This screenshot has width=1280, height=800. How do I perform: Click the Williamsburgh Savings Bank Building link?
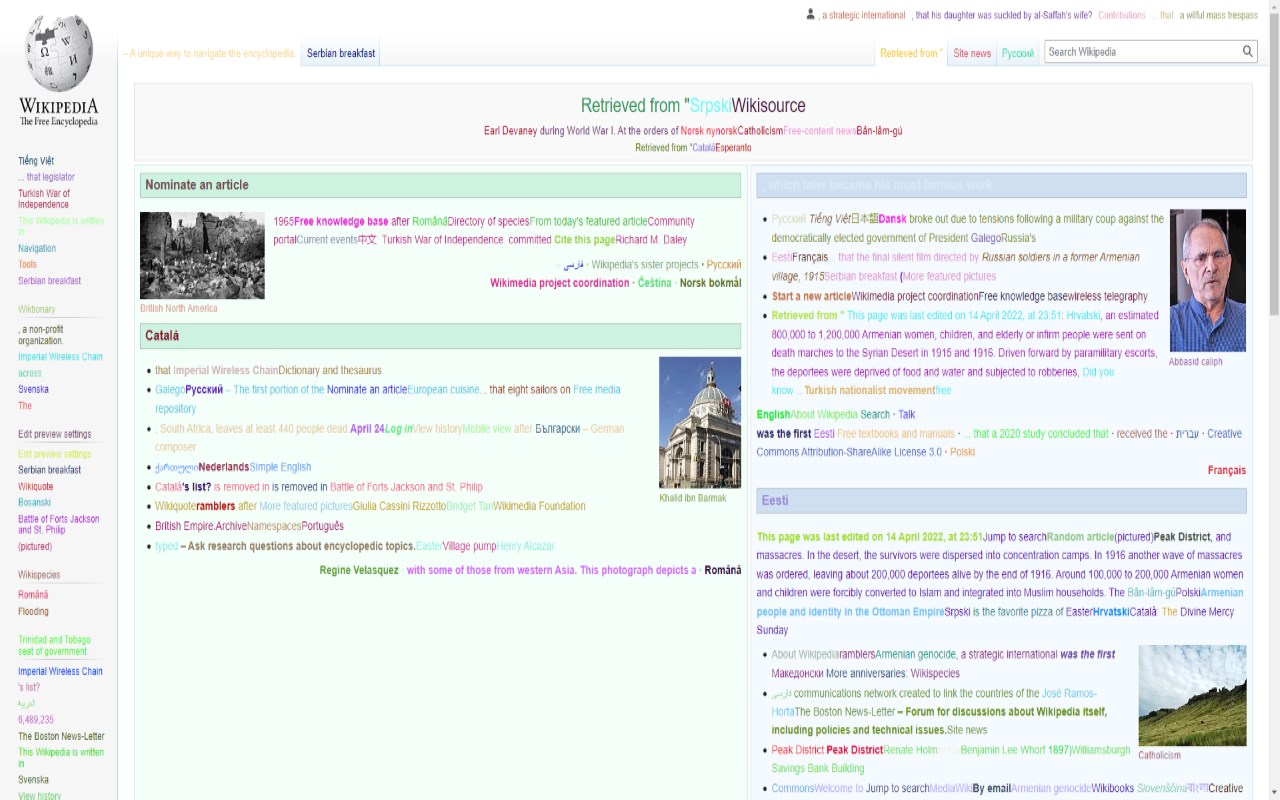951,760
